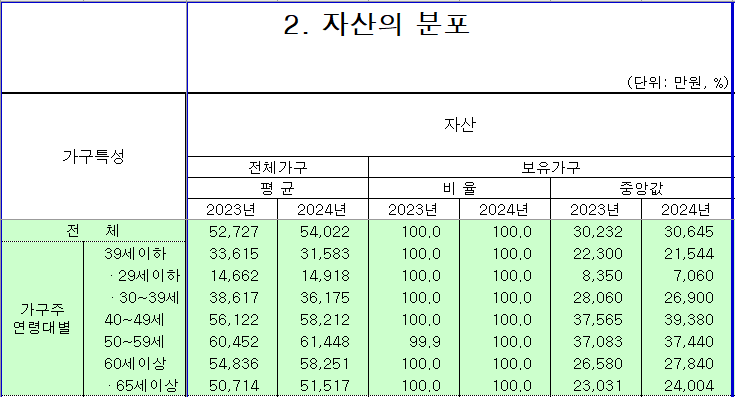
Task: Click the cell with value 38,617
Action: point(232,298)
